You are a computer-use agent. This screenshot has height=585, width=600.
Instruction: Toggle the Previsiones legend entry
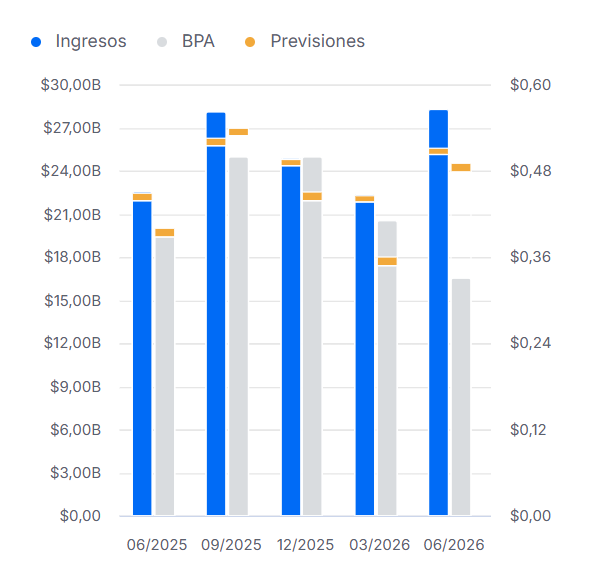pyautogui.click(x=305, y=41)
